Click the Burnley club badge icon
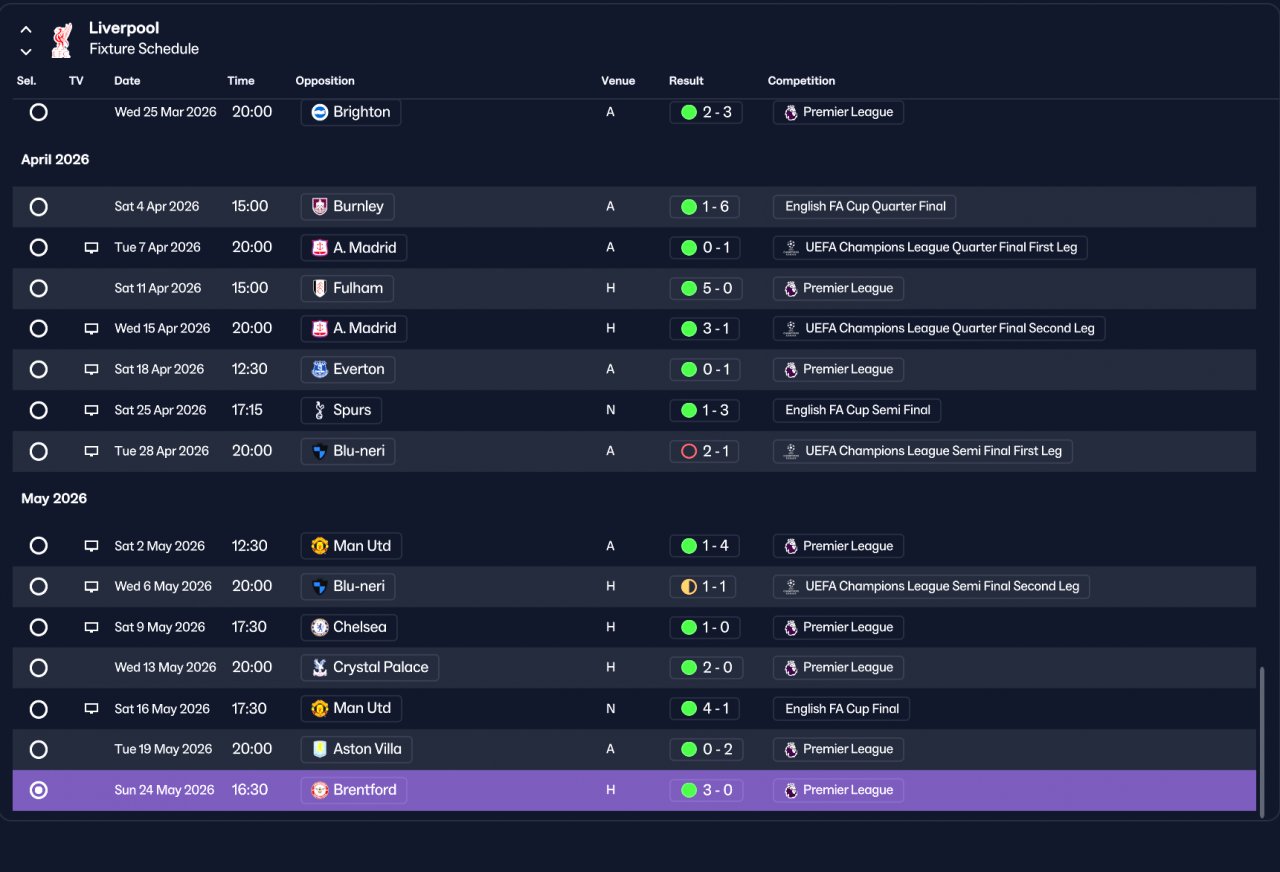The width and height of the screenshot is (1280, 872). (320, 207)
